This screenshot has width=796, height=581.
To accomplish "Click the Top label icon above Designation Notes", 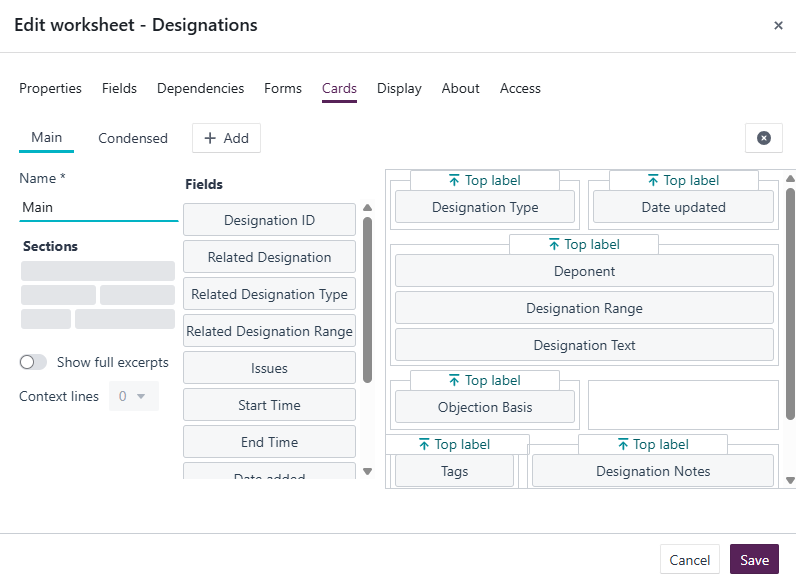I will [x=623, y=444].
